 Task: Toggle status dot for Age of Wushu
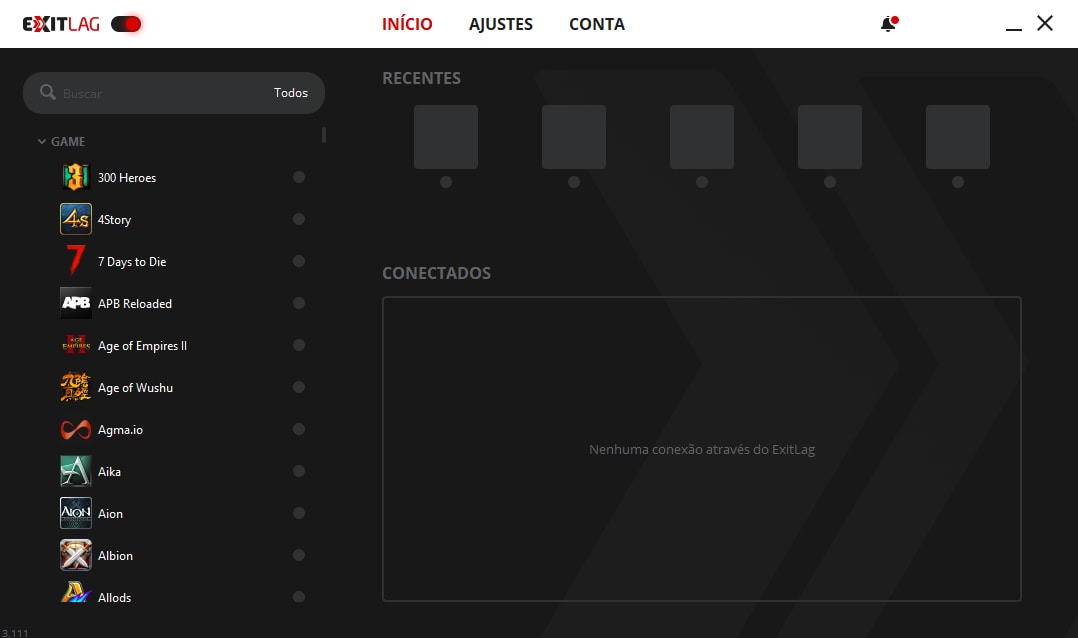coord(298,387)
